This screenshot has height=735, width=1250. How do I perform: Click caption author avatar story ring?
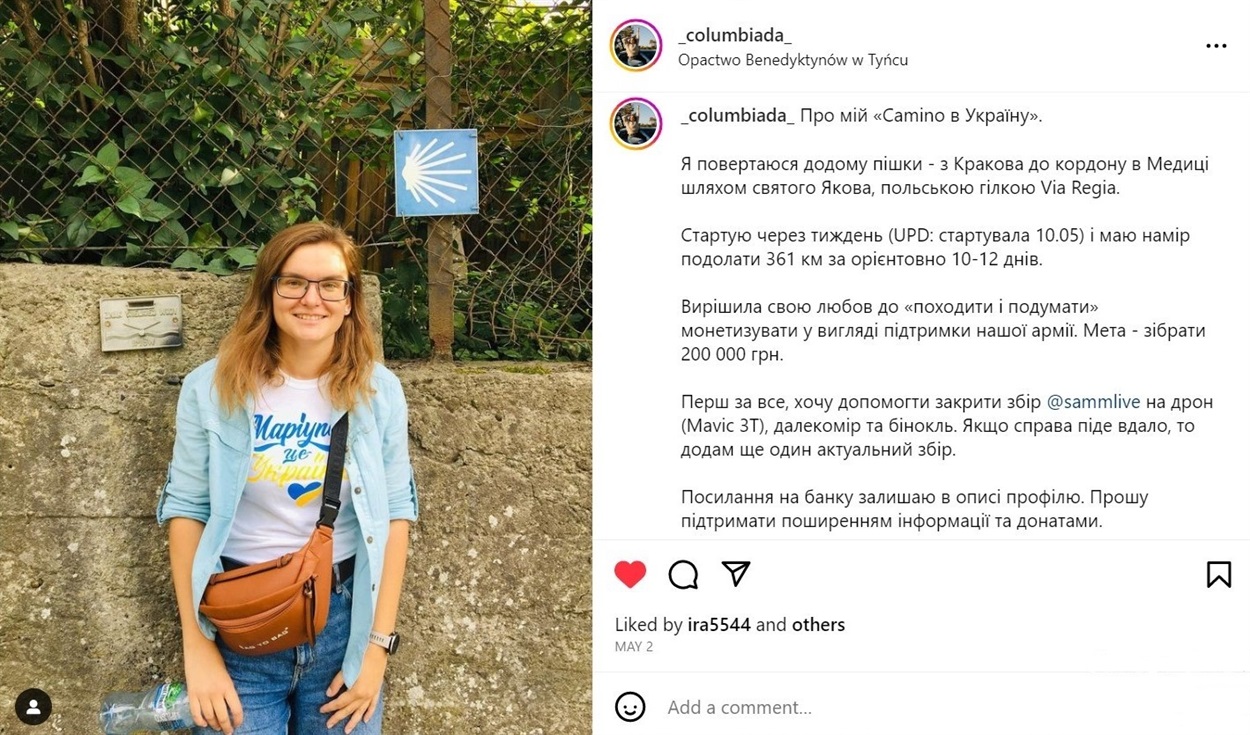coord(636,124)
